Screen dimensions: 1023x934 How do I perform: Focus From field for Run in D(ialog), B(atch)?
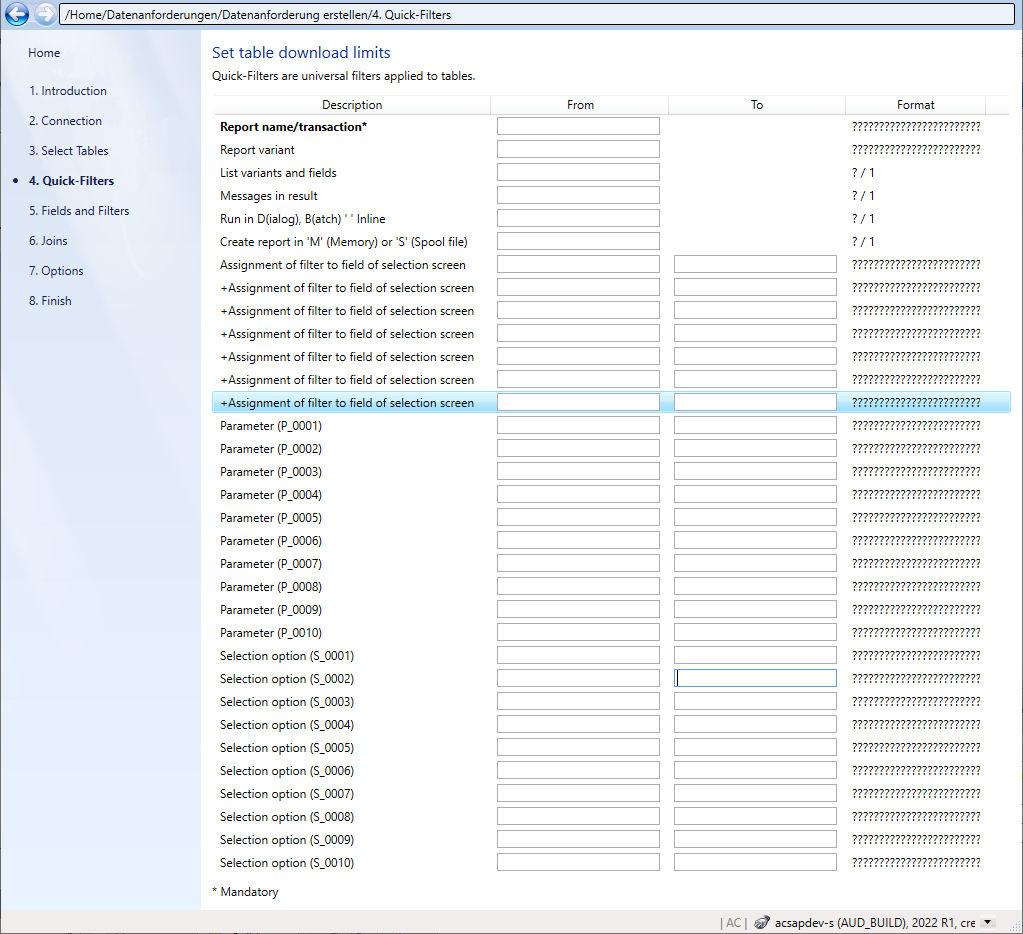[x=578, y=218]
